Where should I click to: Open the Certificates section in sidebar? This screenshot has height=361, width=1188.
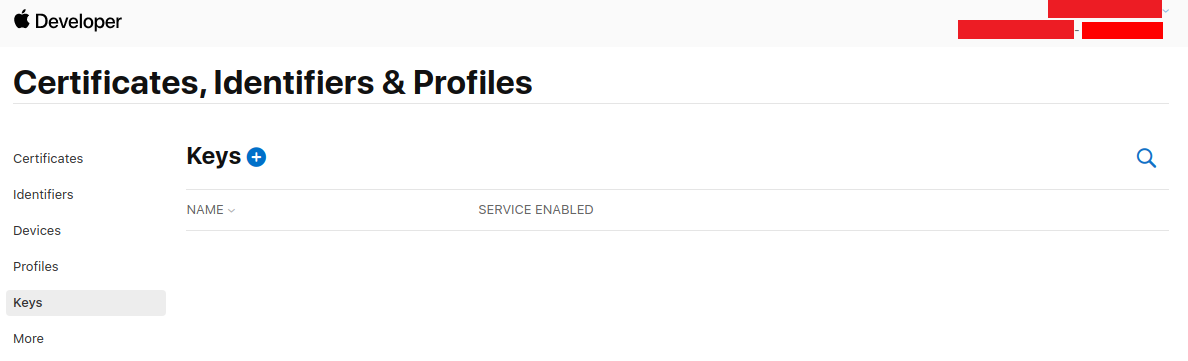(x=48, y=159)
